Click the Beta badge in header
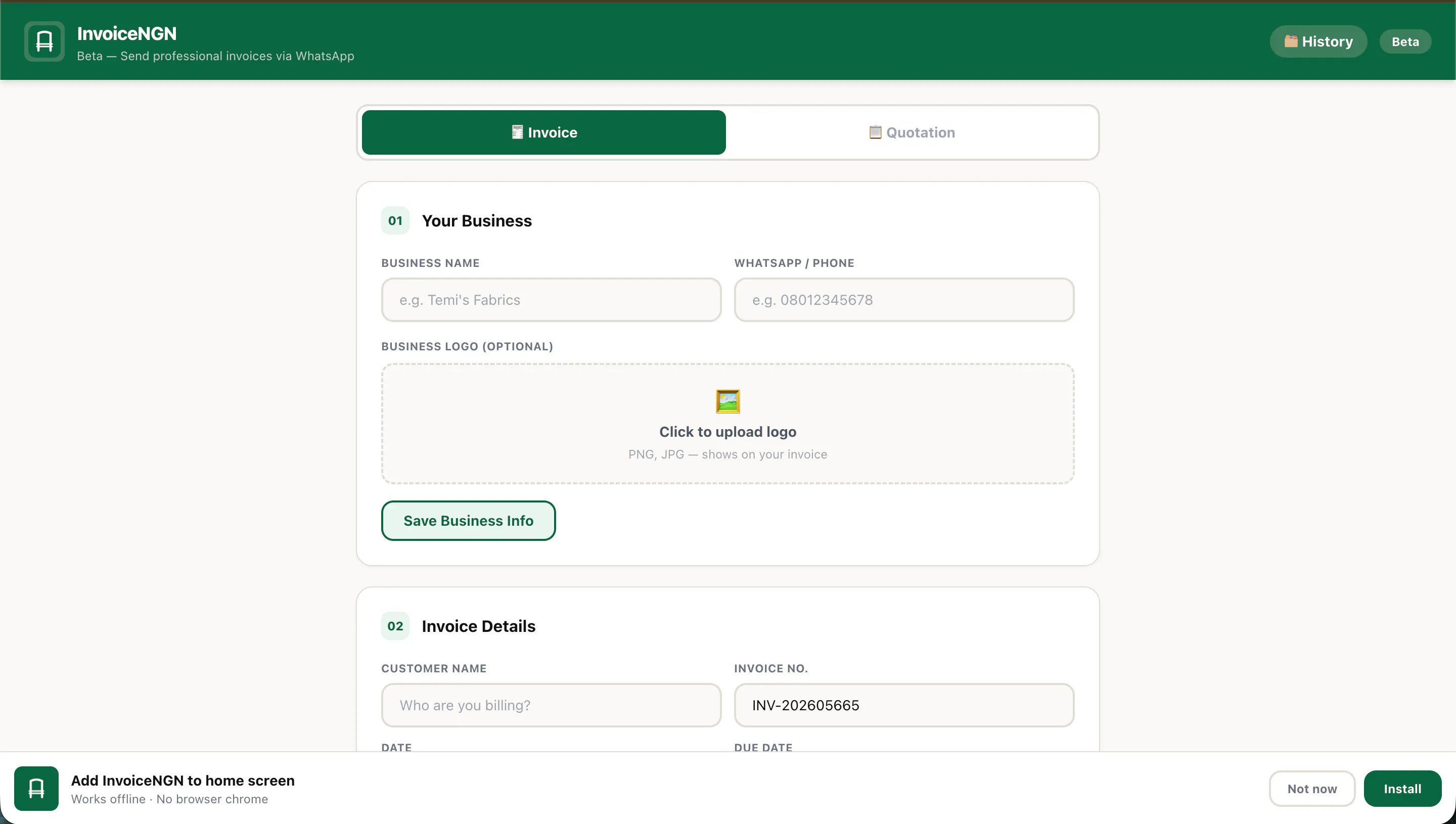Image resolution: width=1456 pixels, height=824 pixels. [1405, 41]
